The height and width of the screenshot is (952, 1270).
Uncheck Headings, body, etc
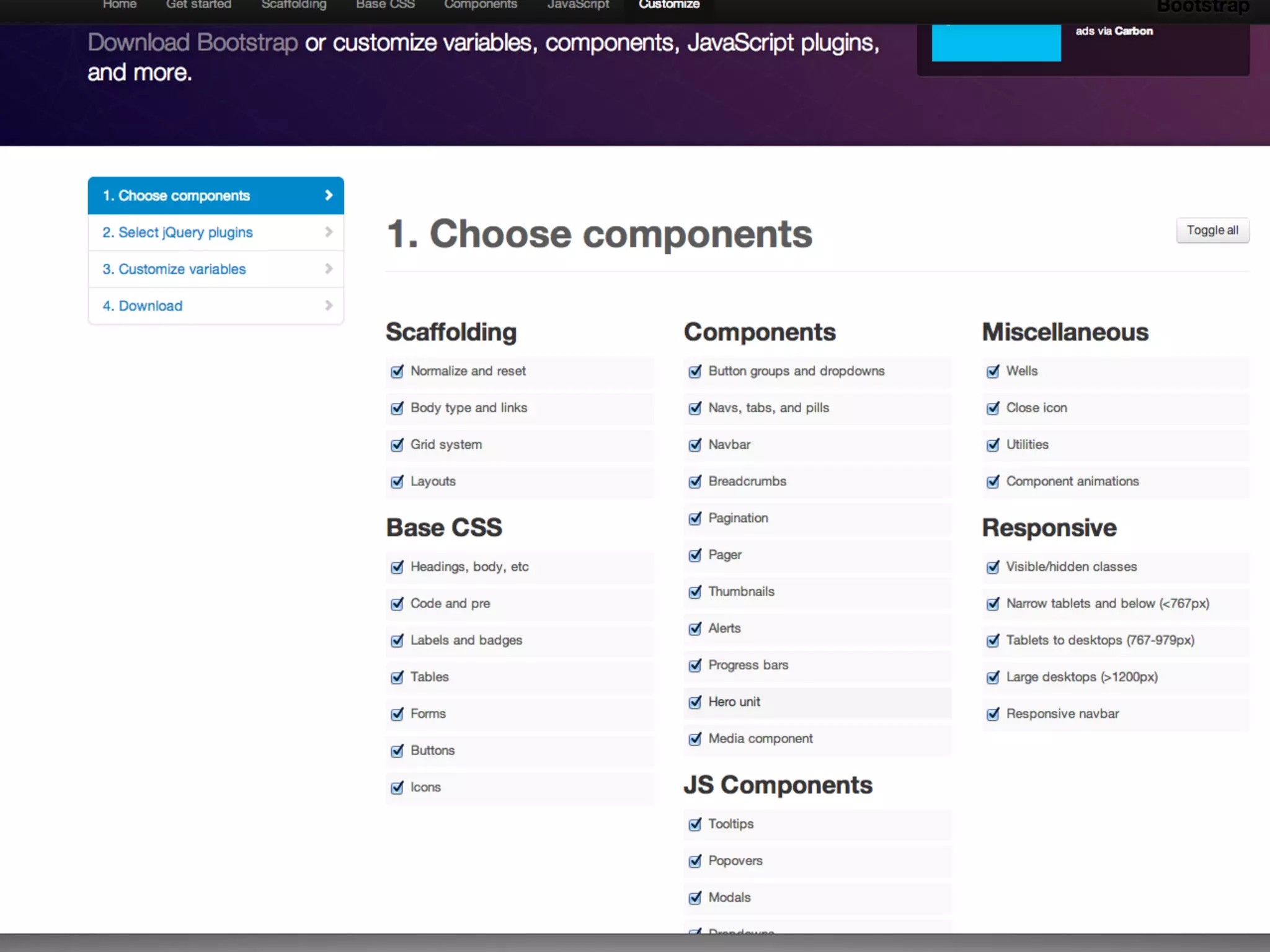397,567
